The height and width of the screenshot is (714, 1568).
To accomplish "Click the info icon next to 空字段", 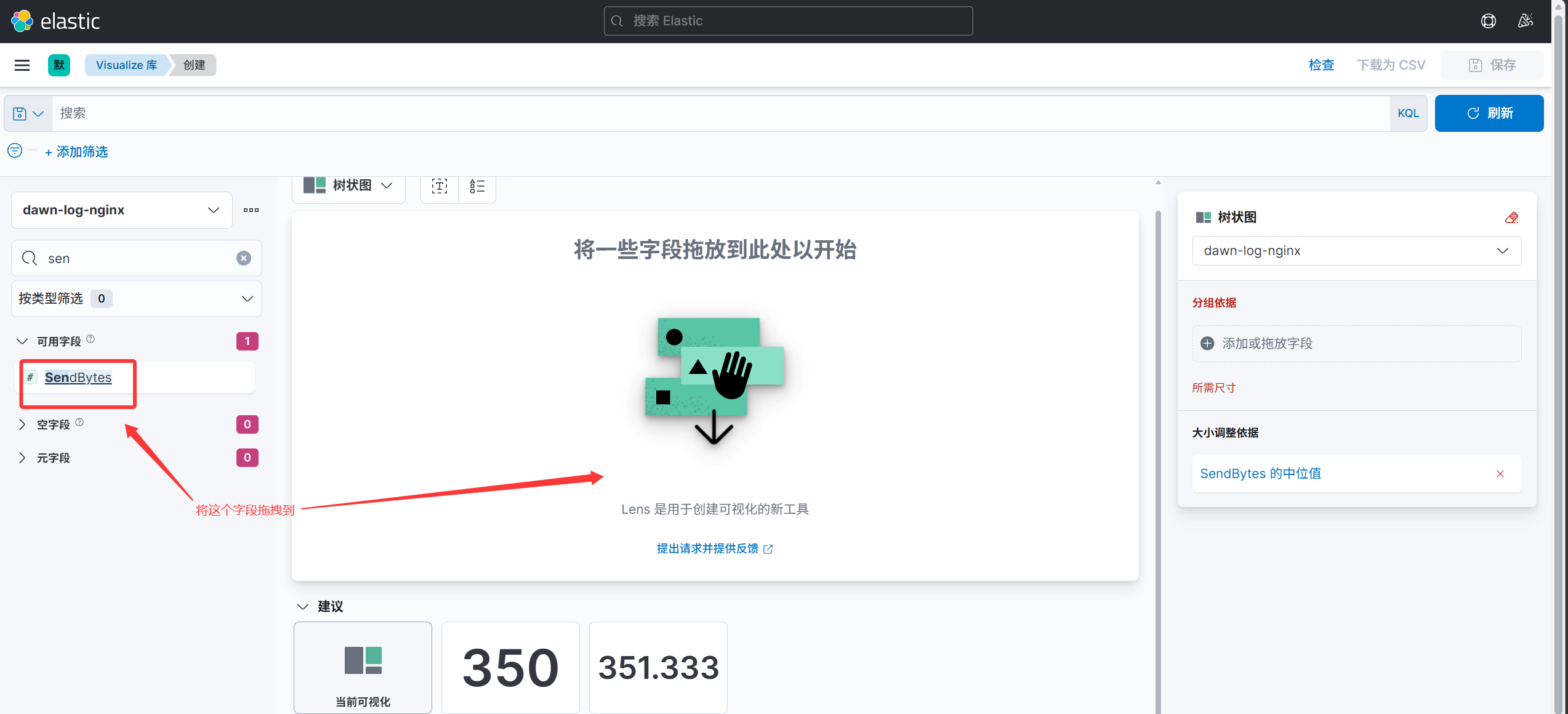I will 79,422.
